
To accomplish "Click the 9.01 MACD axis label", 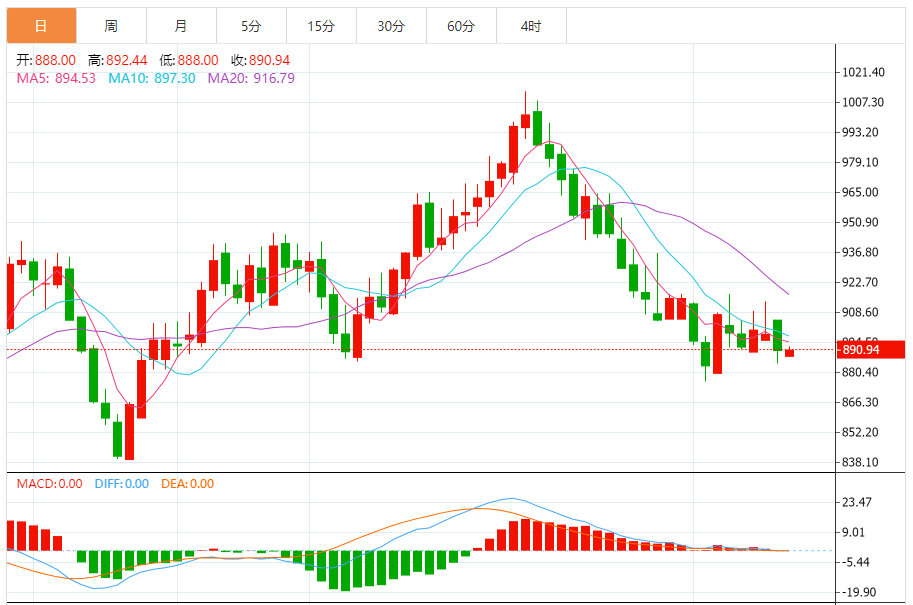I will [854, 532].
